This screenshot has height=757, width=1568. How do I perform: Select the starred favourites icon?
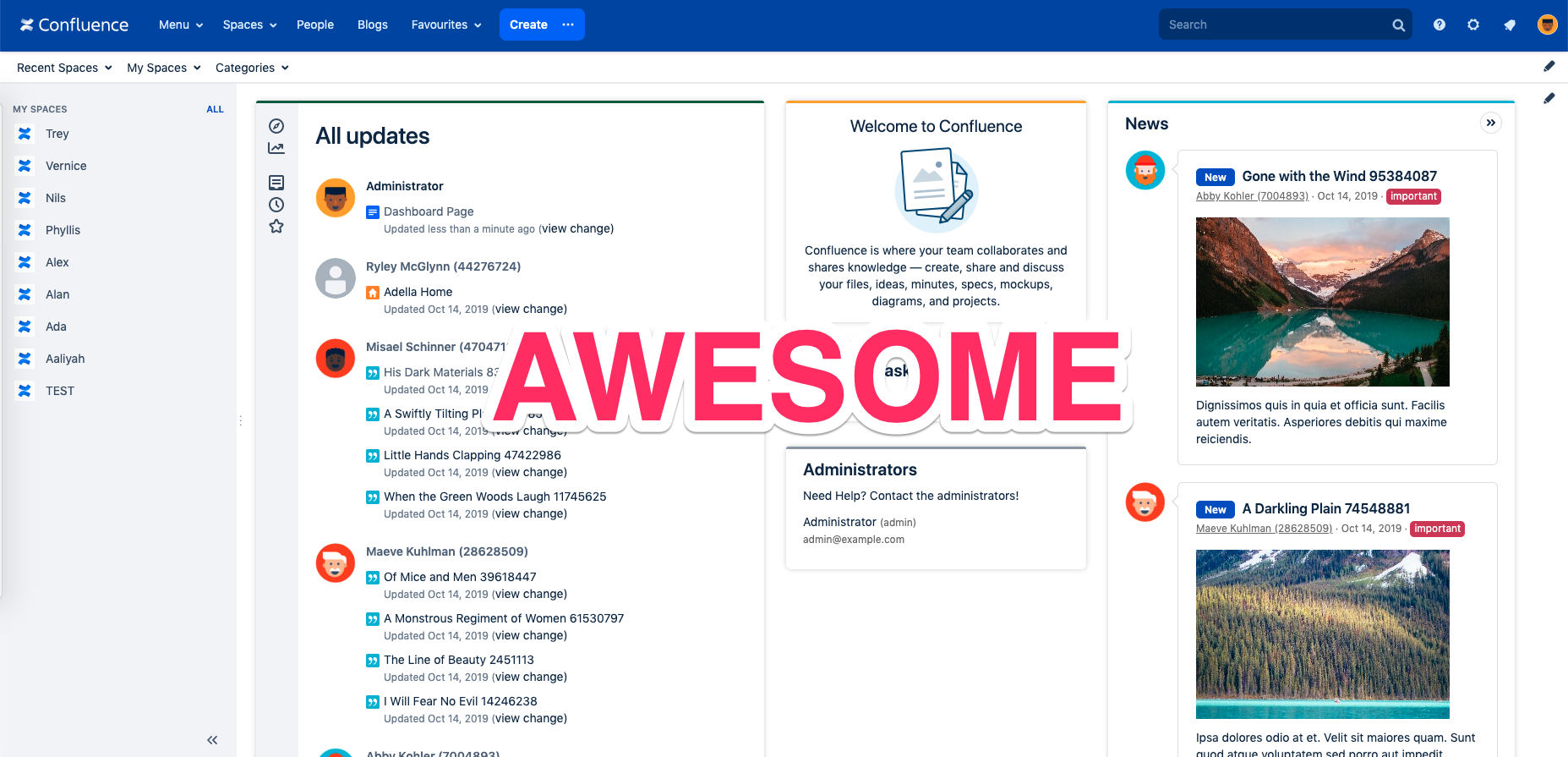click(276, 227)
